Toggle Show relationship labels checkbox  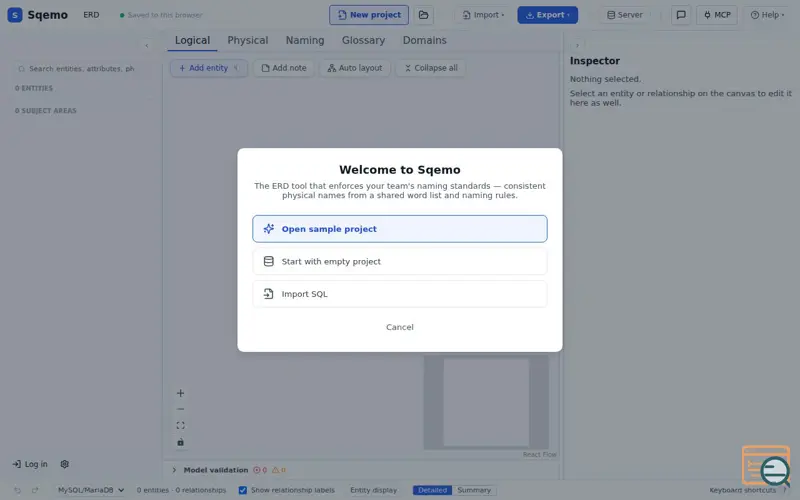243,490
